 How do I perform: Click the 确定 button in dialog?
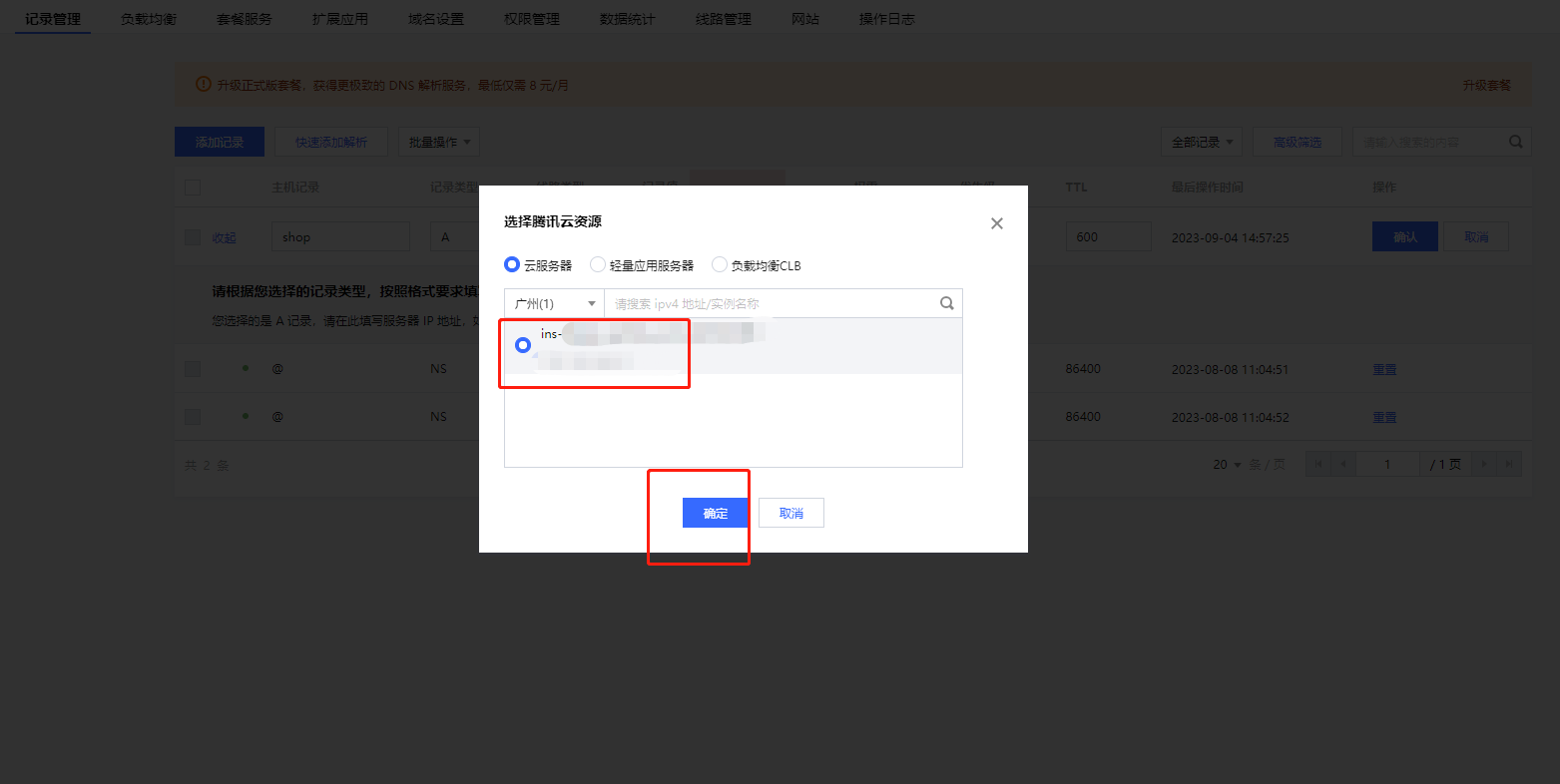716,513
